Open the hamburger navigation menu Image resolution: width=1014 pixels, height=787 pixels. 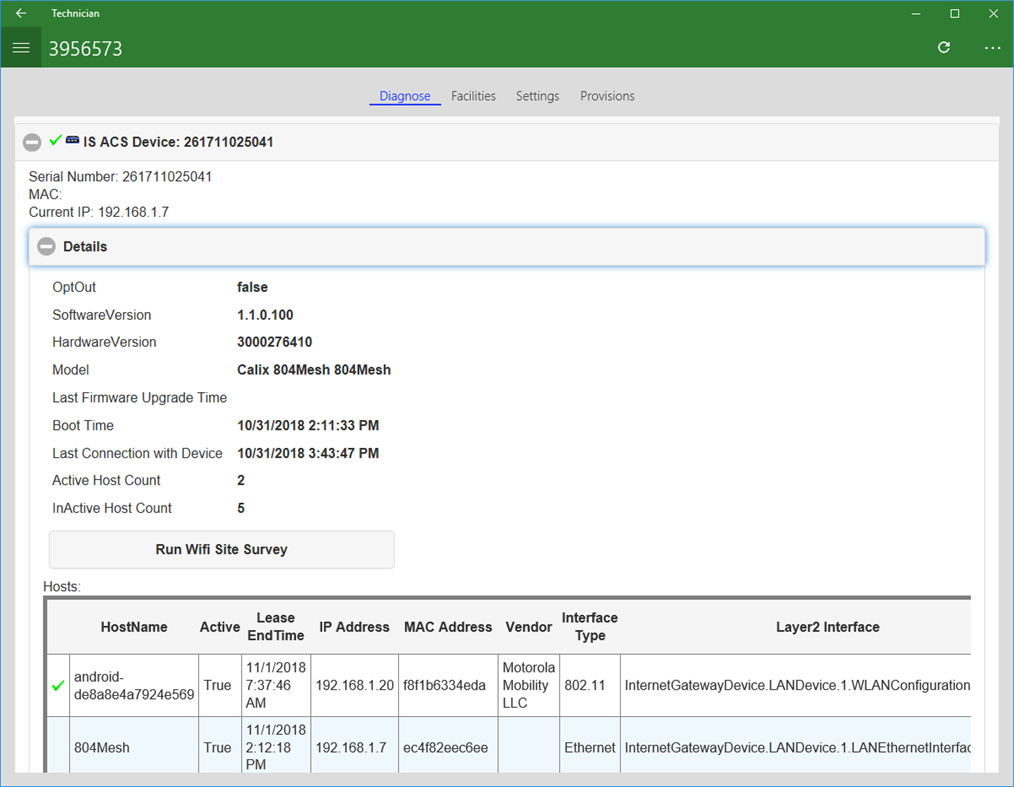tap(21, 48)
